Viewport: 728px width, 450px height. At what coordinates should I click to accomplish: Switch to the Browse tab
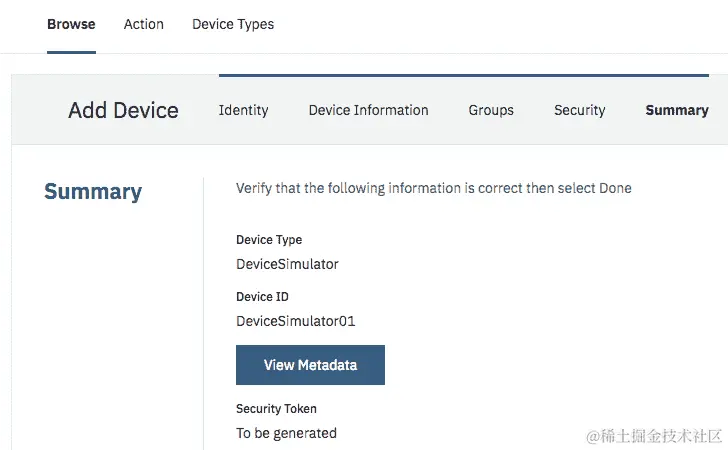[71, 24]
